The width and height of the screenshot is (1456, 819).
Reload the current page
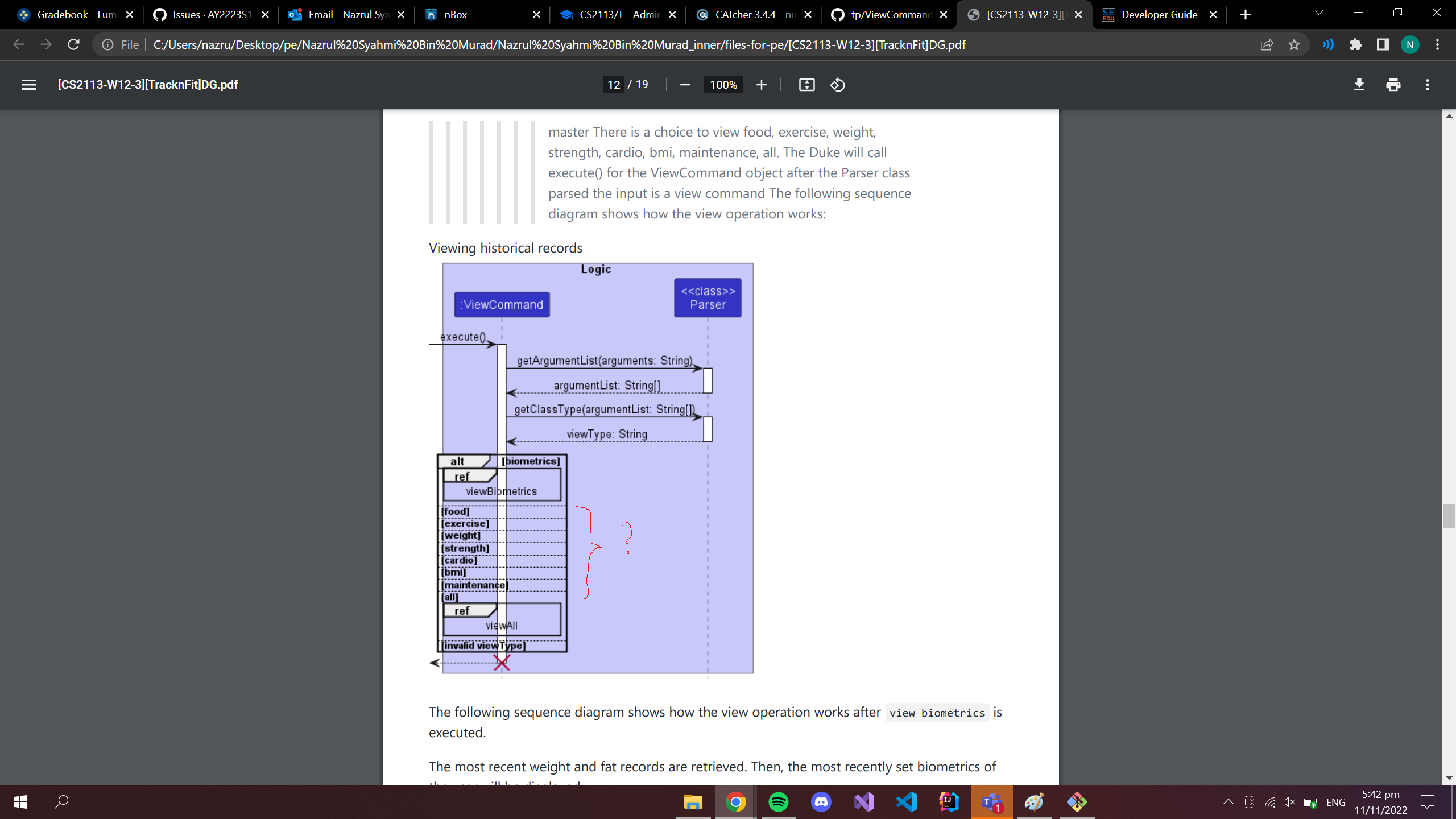(73, 44)
